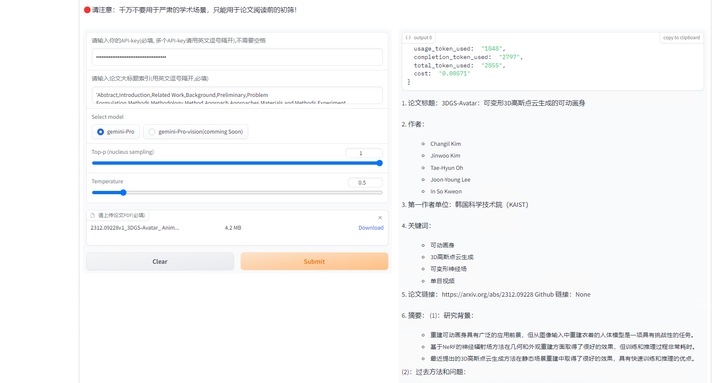
Task: Click the cost value "0.00571"
Action: tap(454, 73)
